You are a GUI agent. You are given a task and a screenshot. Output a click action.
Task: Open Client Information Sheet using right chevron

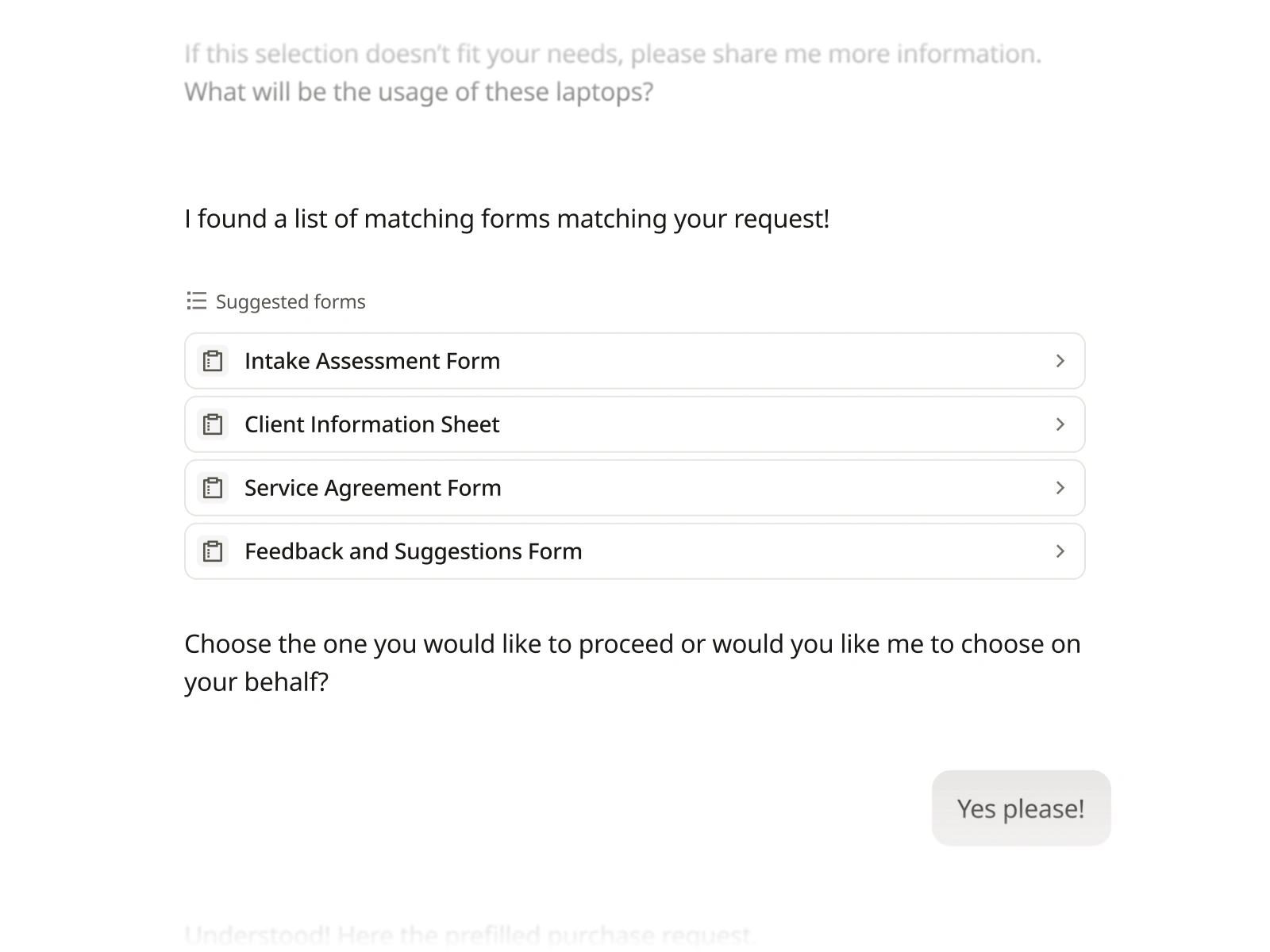pyautogui.click(x=1060, y=424)
